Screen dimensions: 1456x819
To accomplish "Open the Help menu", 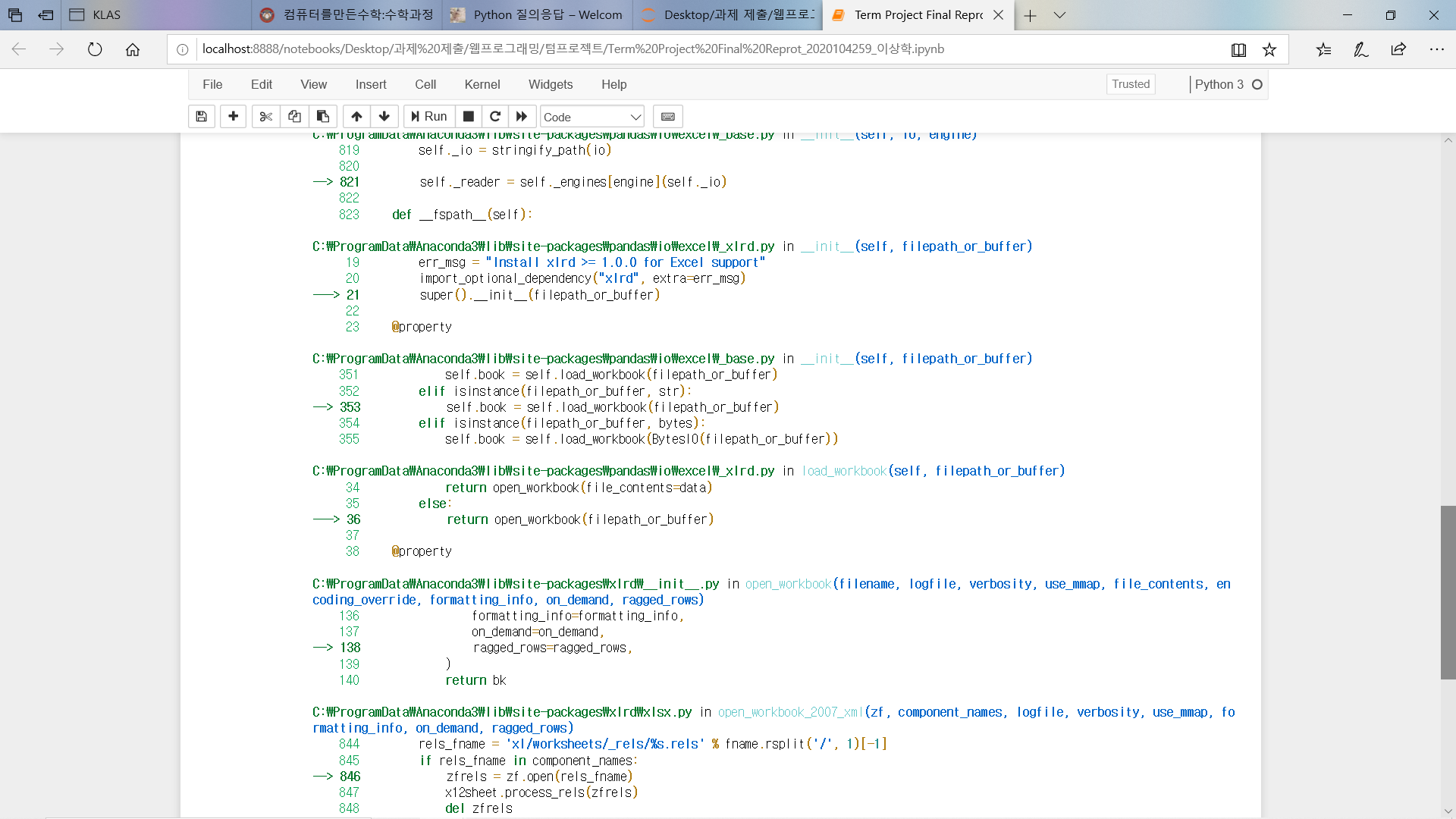I will 613,84.
